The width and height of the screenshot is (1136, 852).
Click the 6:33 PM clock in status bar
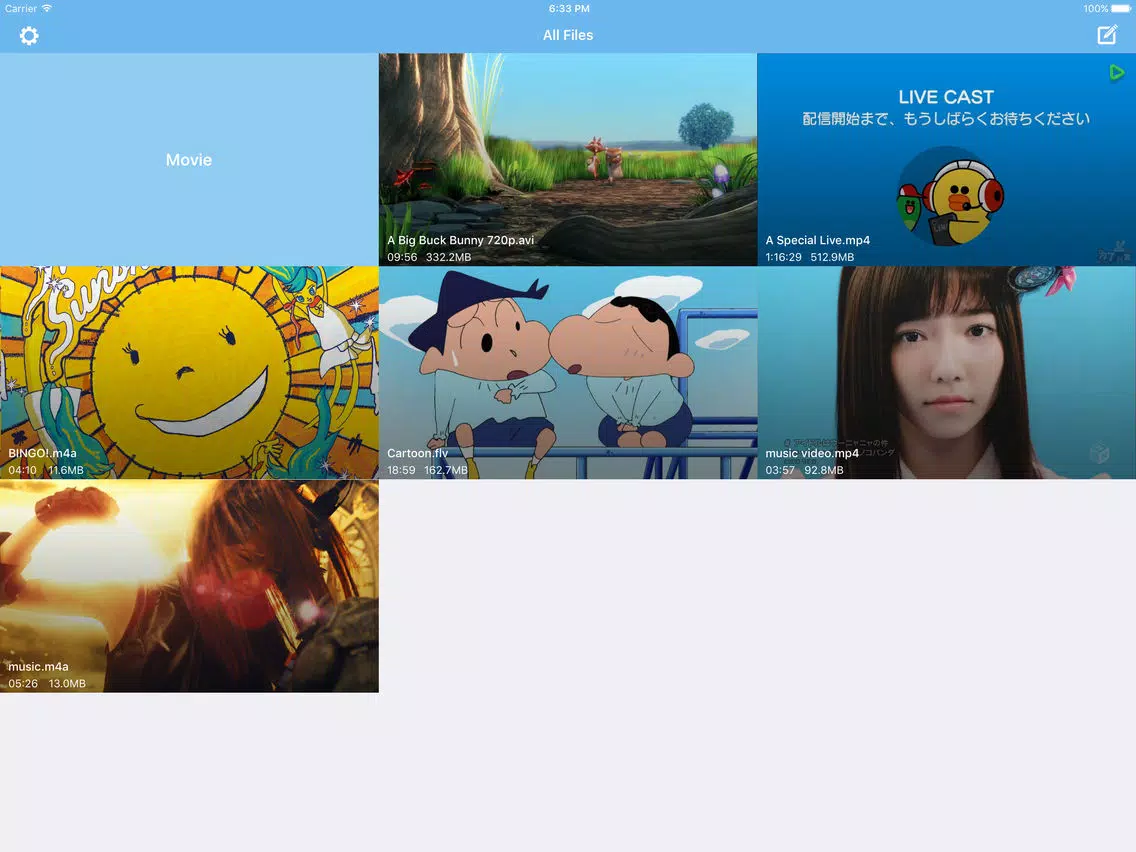coord(569,9)
